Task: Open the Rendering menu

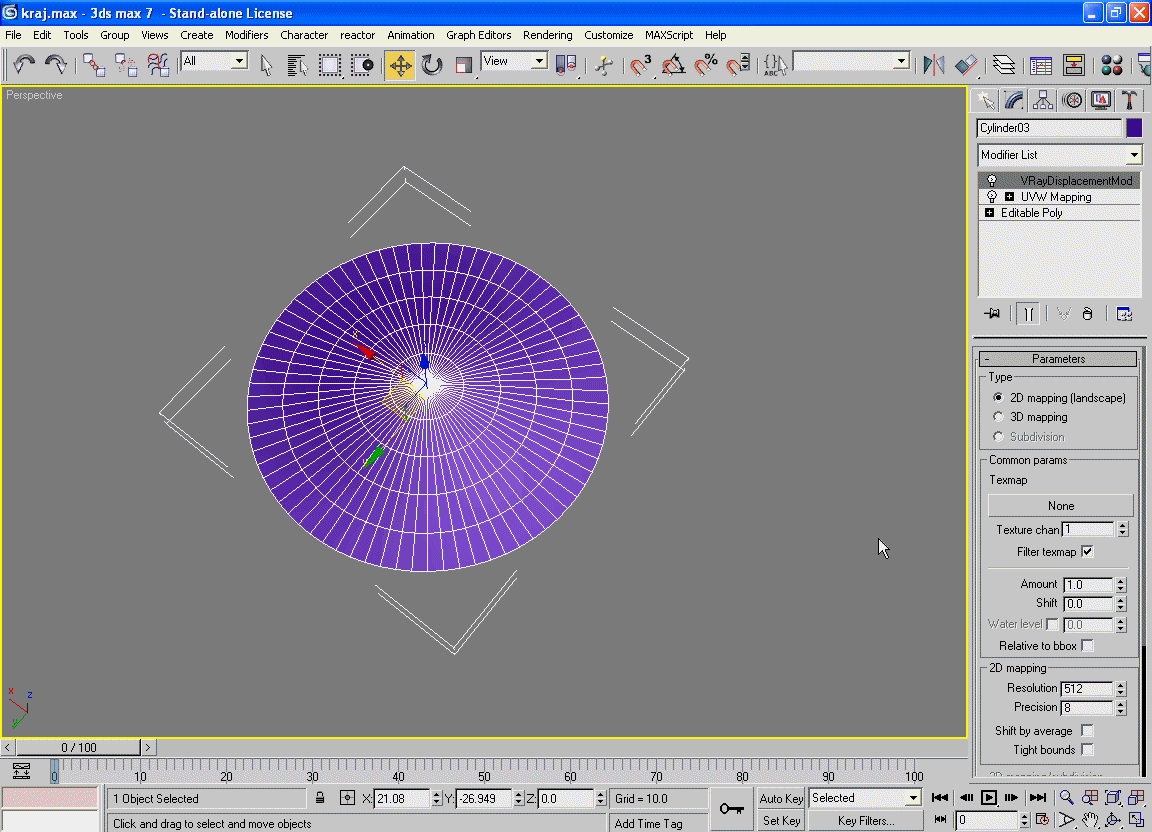Action: 547,35
